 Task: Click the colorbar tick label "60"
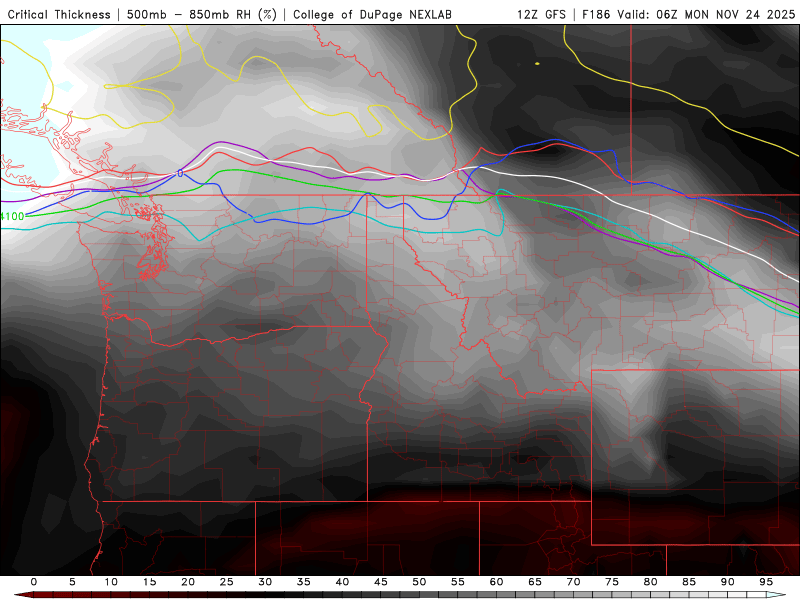(496, 582)
